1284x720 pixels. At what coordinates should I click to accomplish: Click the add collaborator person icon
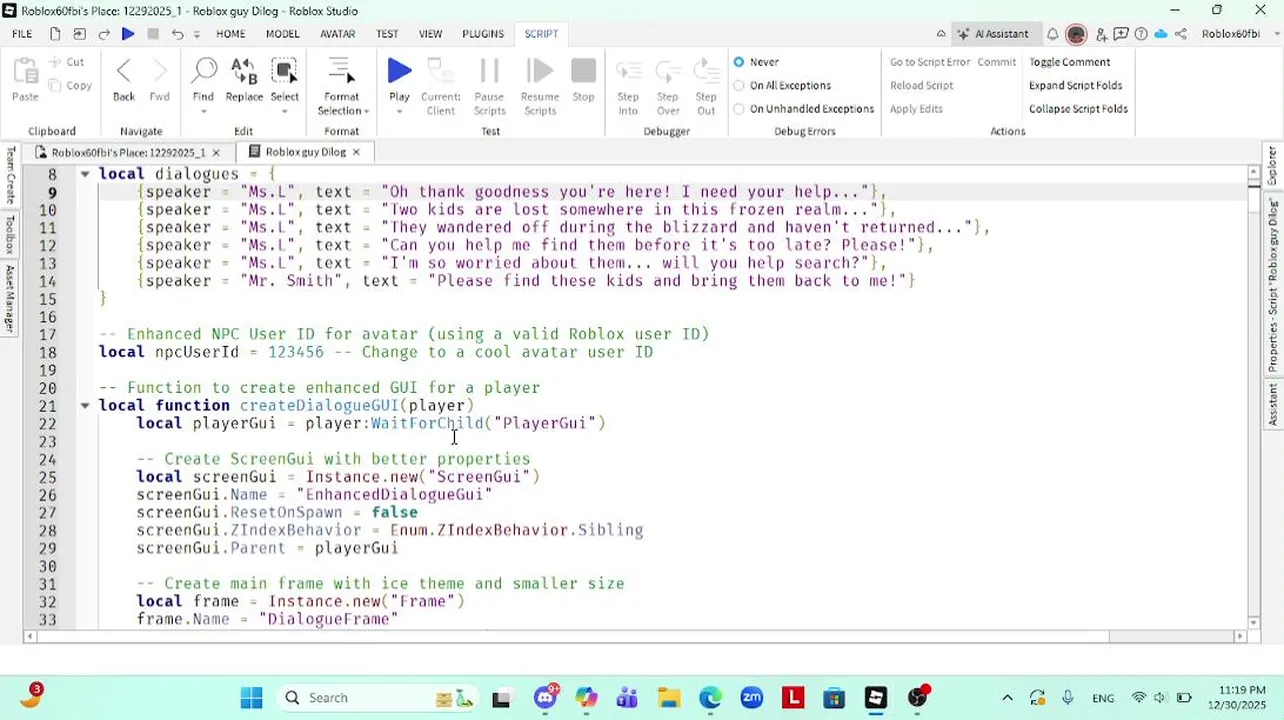tap(1101, 34)
